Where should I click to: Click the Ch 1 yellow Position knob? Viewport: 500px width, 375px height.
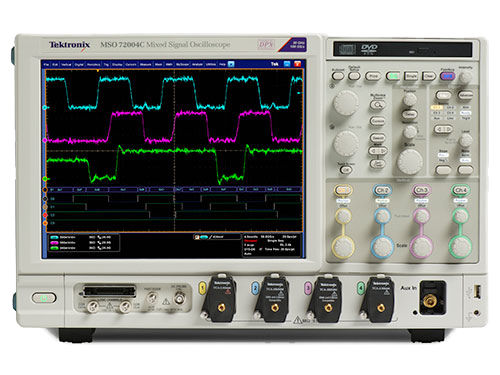(x=343, y=216)
